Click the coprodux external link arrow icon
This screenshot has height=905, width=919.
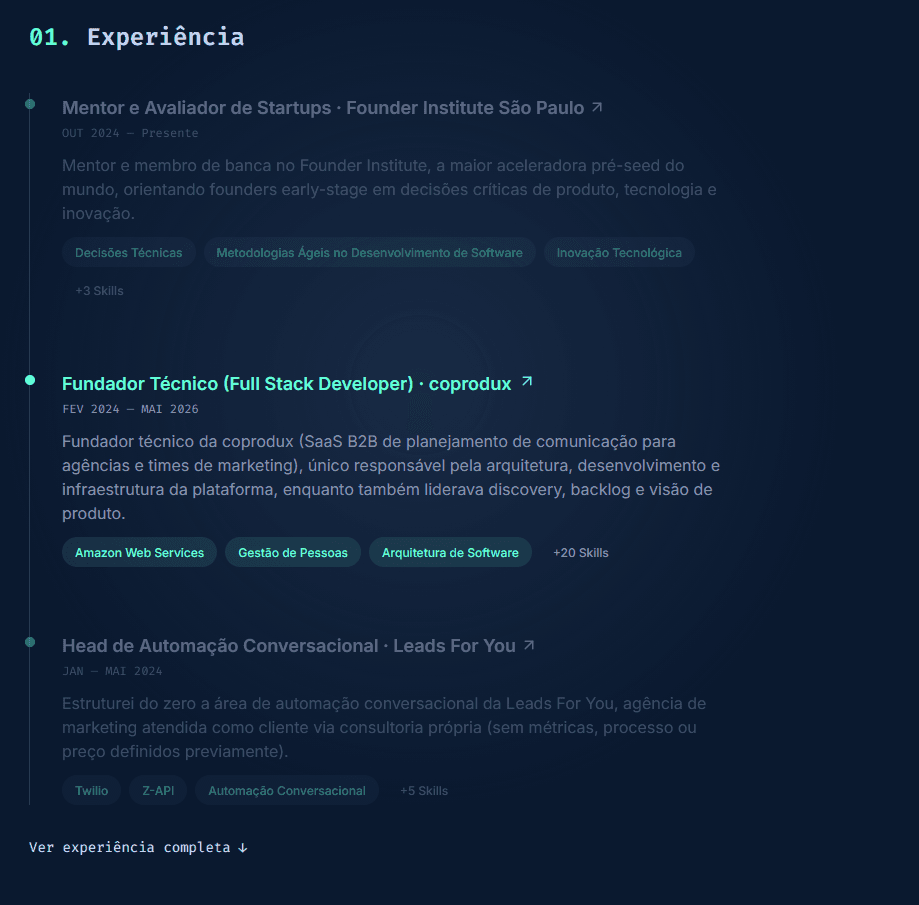coord(527,382)
